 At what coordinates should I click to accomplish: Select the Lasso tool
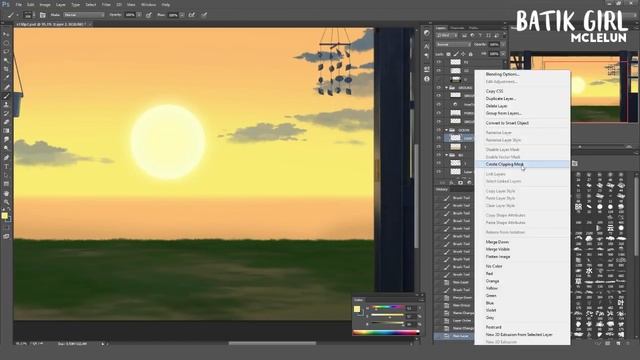6,52
